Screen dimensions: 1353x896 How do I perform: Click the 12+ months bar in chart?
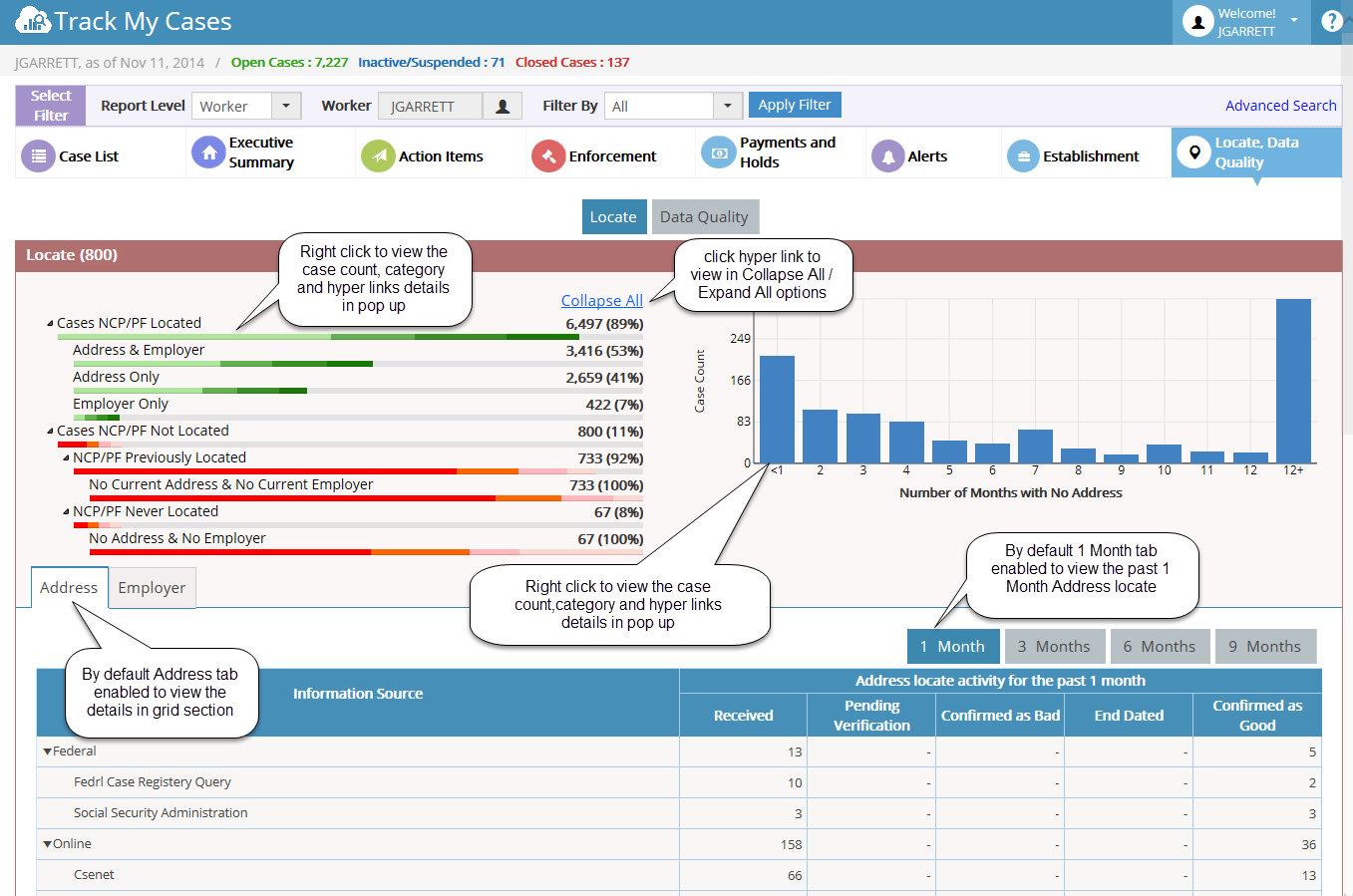point(1293,381)
